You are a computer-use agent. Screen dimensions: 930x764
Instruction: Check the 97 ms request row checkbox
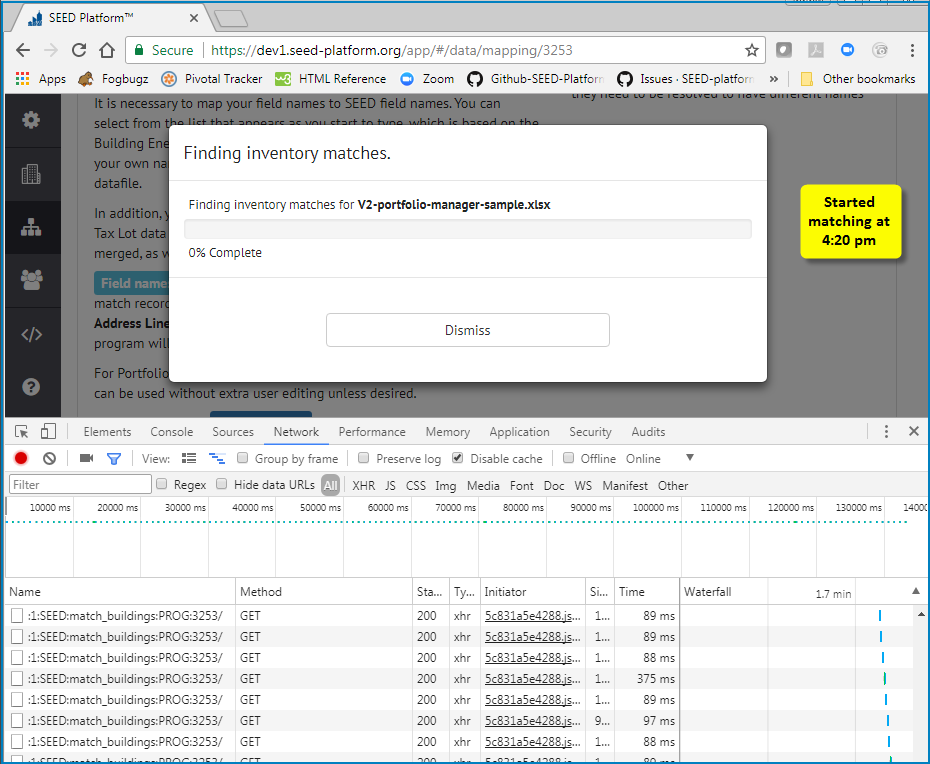coord(17,721)
